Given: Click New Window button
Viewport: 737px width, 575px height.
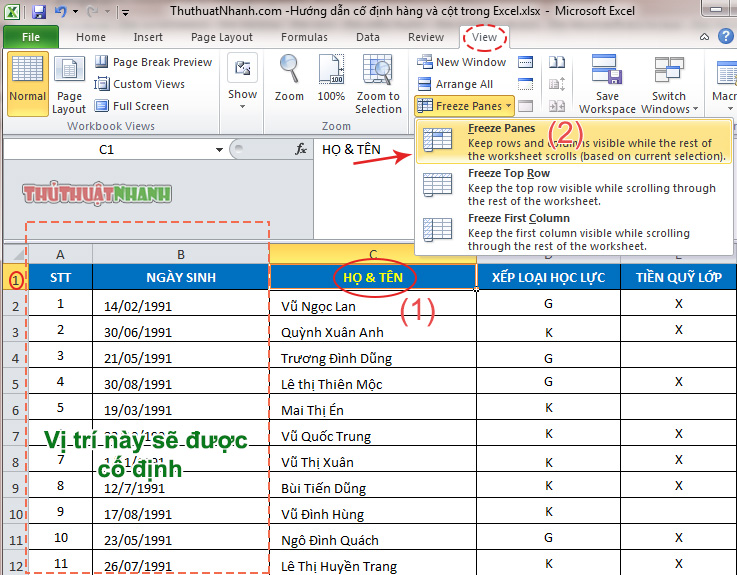Looking at the screenshot, I should point(462,62).
